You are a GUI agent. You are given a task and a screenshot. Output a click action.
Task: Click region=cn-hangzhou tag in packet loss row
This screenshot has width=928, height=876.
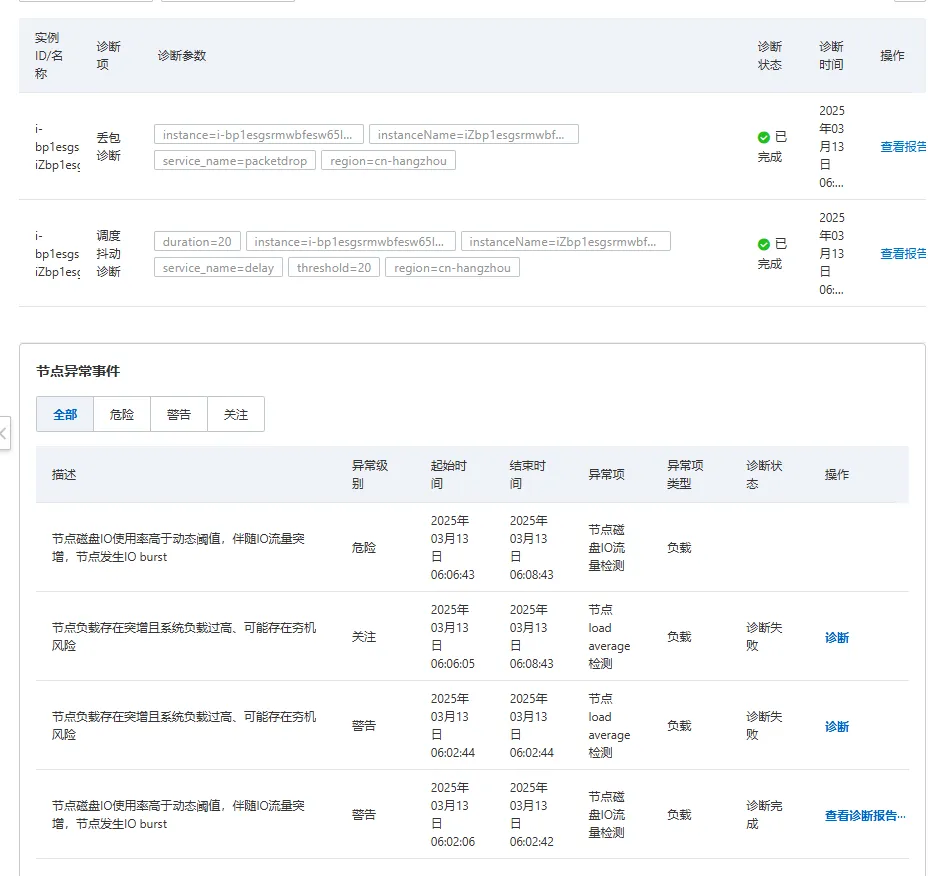(x=388, y=161)
